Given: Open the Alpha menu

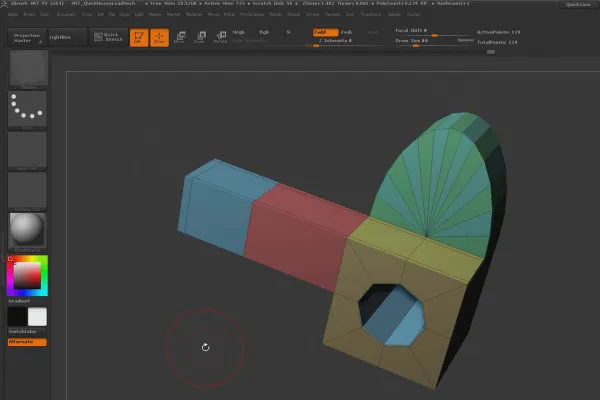Looking at the screenshot, I should [13, 15].
